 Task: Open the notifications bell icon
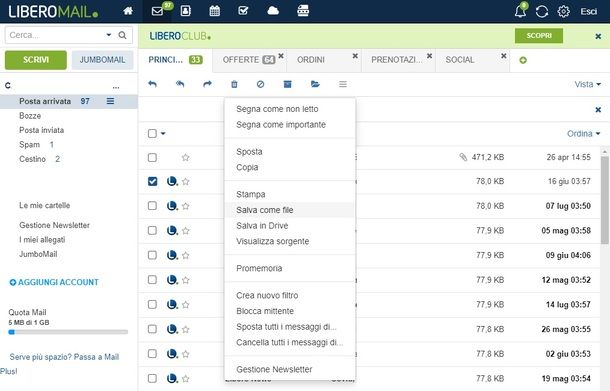click(x=520, y=11)
